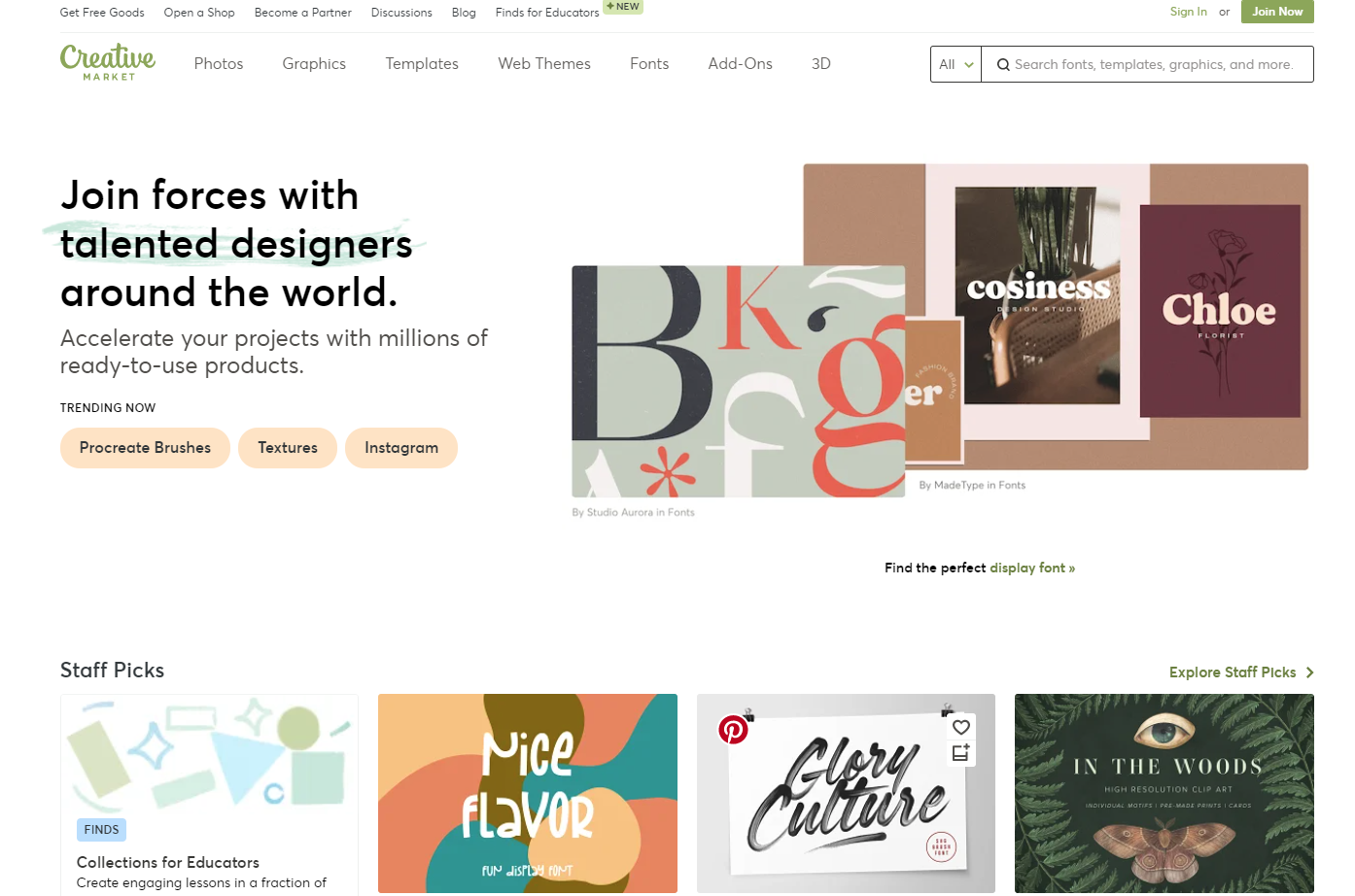Image resolution: width=1355 pixels, height=896 pixels.
Task: Click Get Free Goods link
Action: (102, 13)
